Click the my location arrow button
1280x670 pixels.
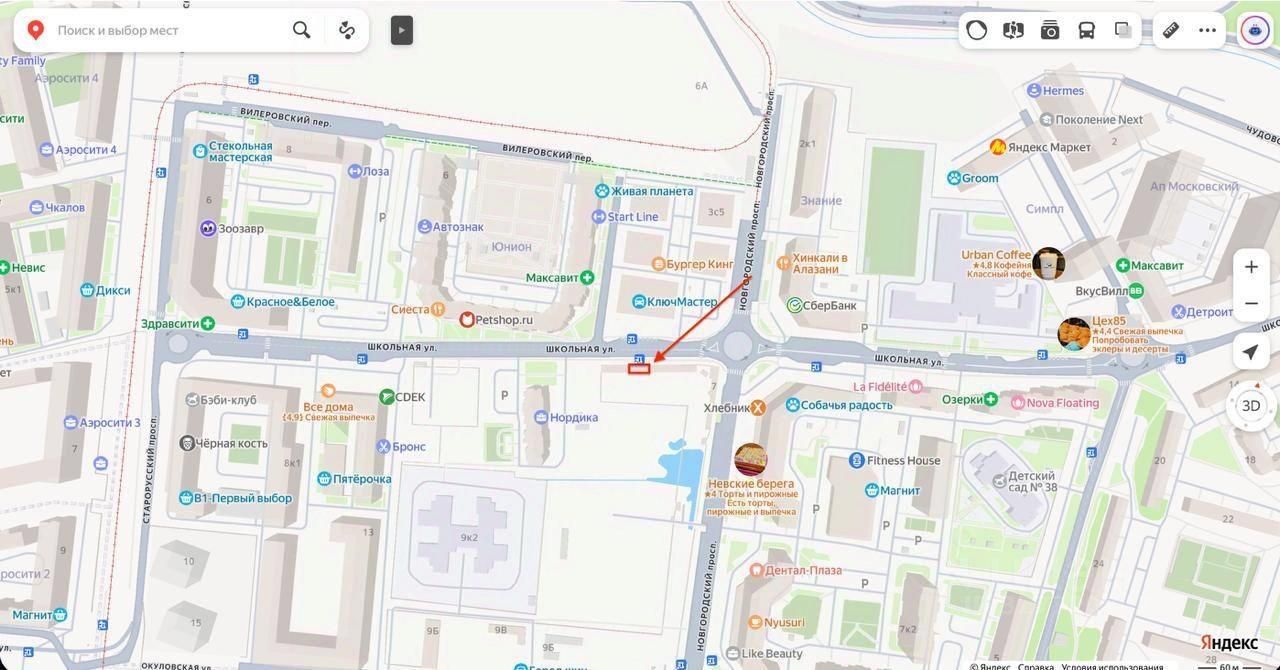pos(1251,352)
